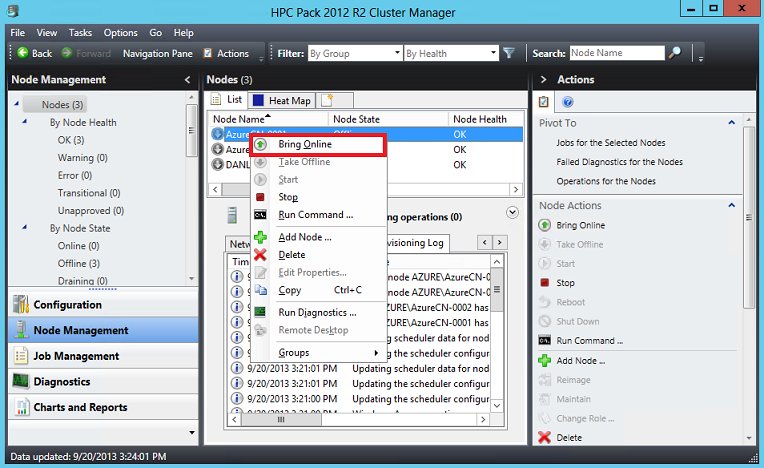This screenshot has height=468, width=764.
Task: Click Diagnostics navigation button
Action: tap(103, 381)
